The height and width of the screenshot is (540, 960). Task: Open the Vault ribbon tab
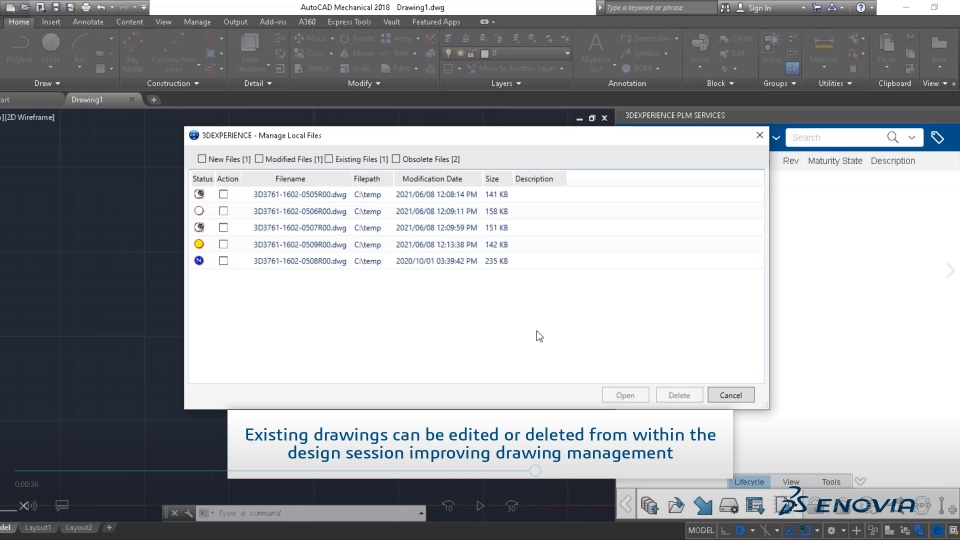tap(391, 22)
